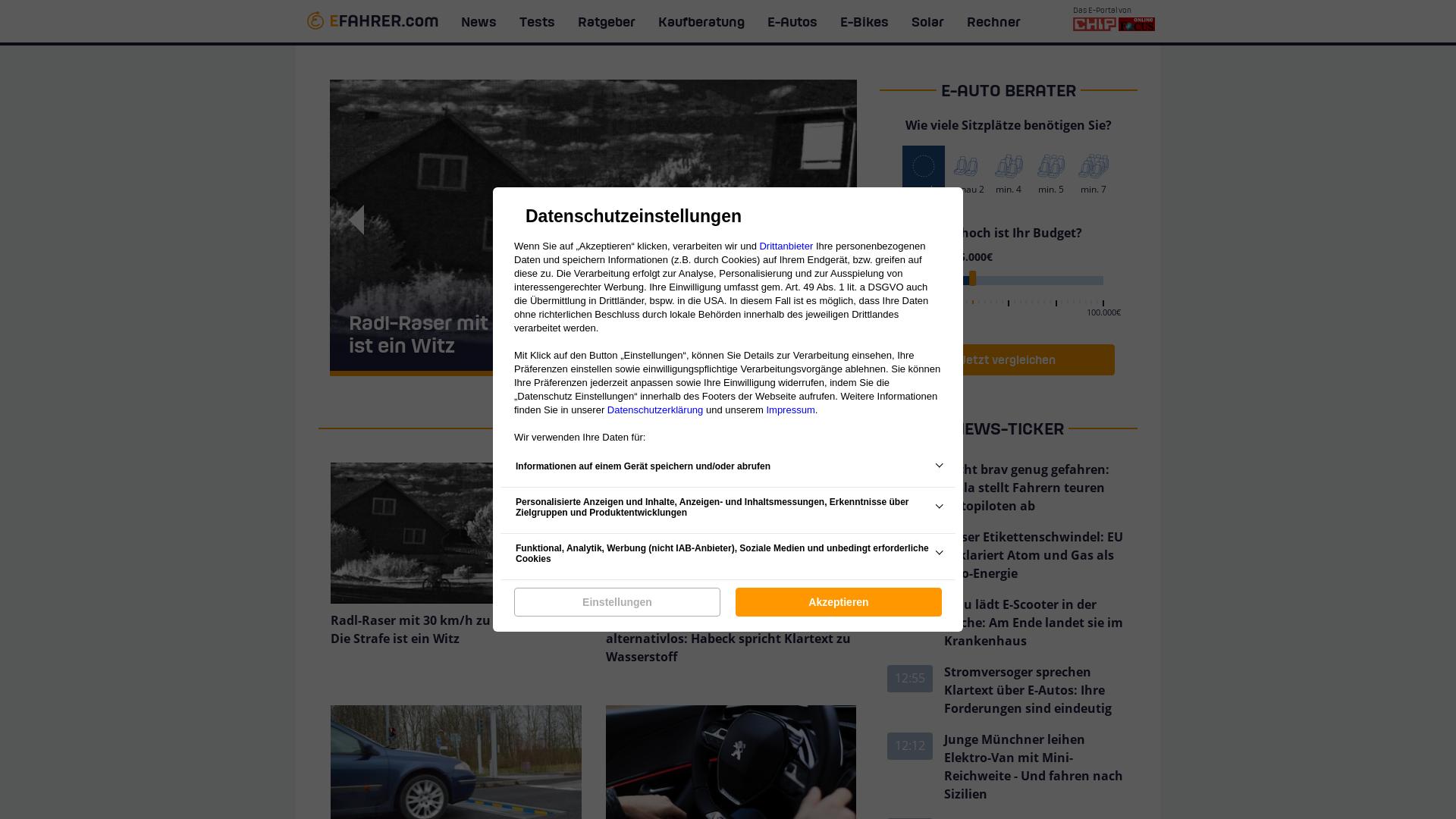This screenshot has width=1456, height=819.
Task: Click Einstellungen button to configure settings
Action: pyautogui.click(x=617, y=601)
